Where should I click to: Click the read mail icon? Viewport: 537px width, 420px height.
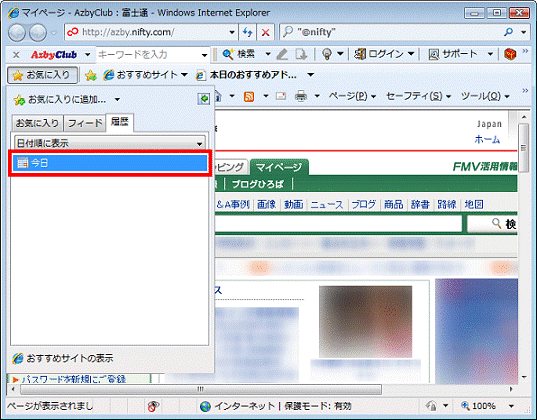281,96
